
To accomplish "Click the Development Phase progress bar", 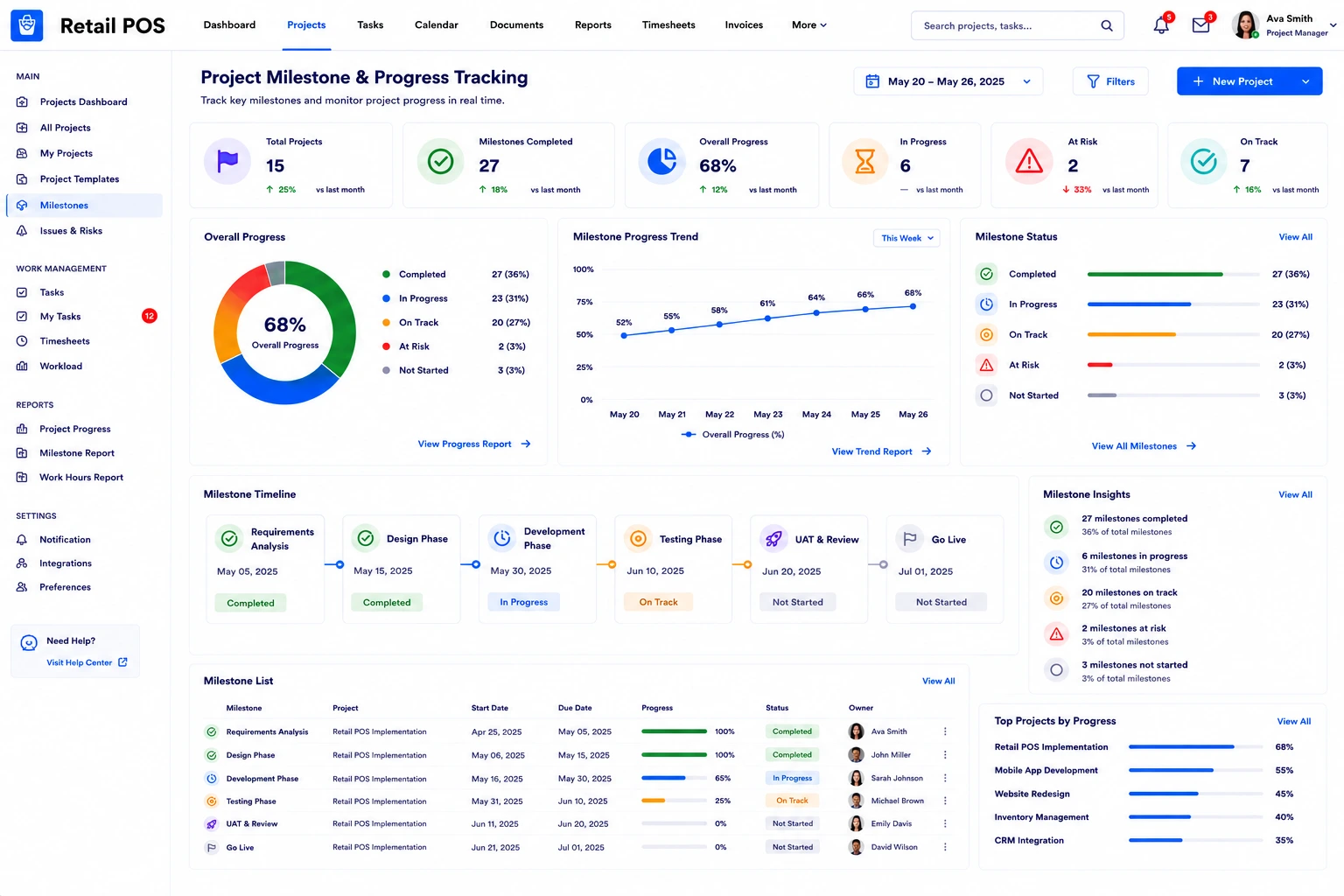I will pyautogui.click(x=674, y=778).
